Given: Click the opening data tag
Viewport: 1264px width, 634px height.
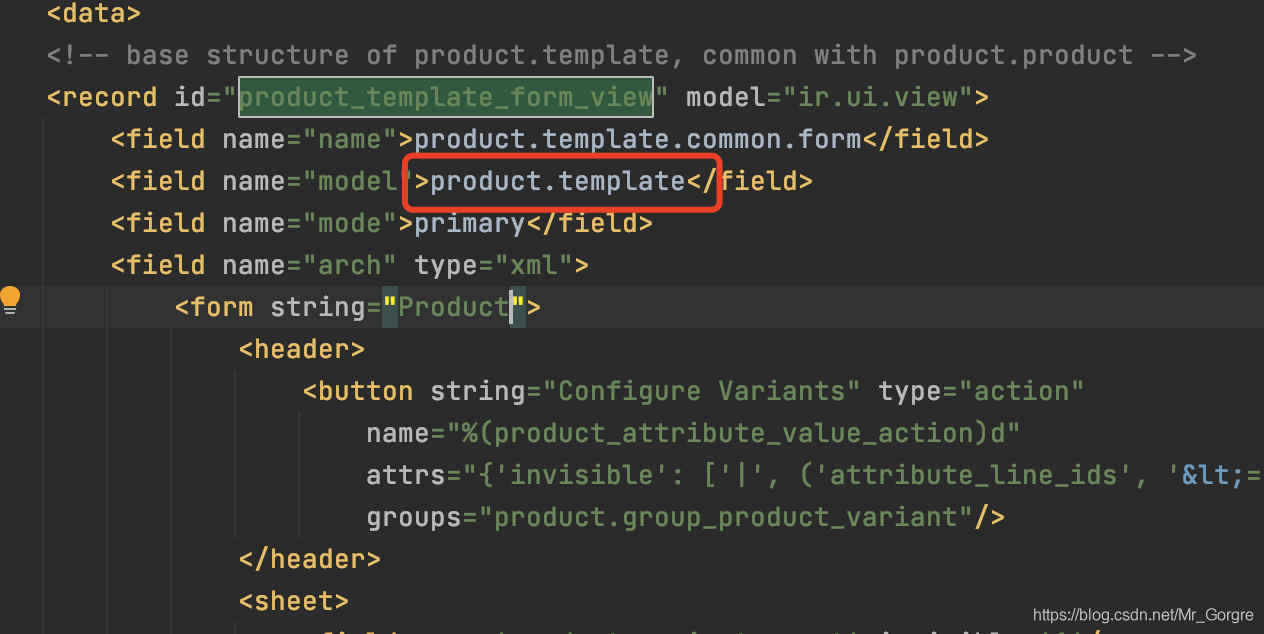Looking at the screenshot, I should pos(94,14).
